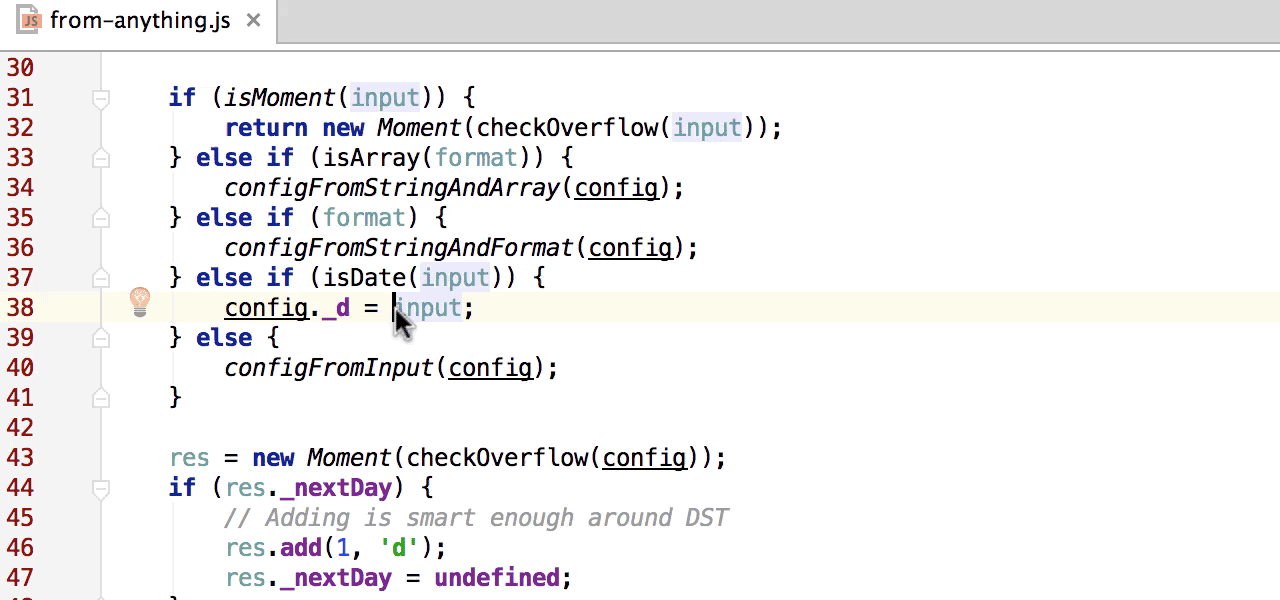Close the from-anything.js tab
The width and height of the screenshot is (1280, 600).
click(x=254, y=20)
